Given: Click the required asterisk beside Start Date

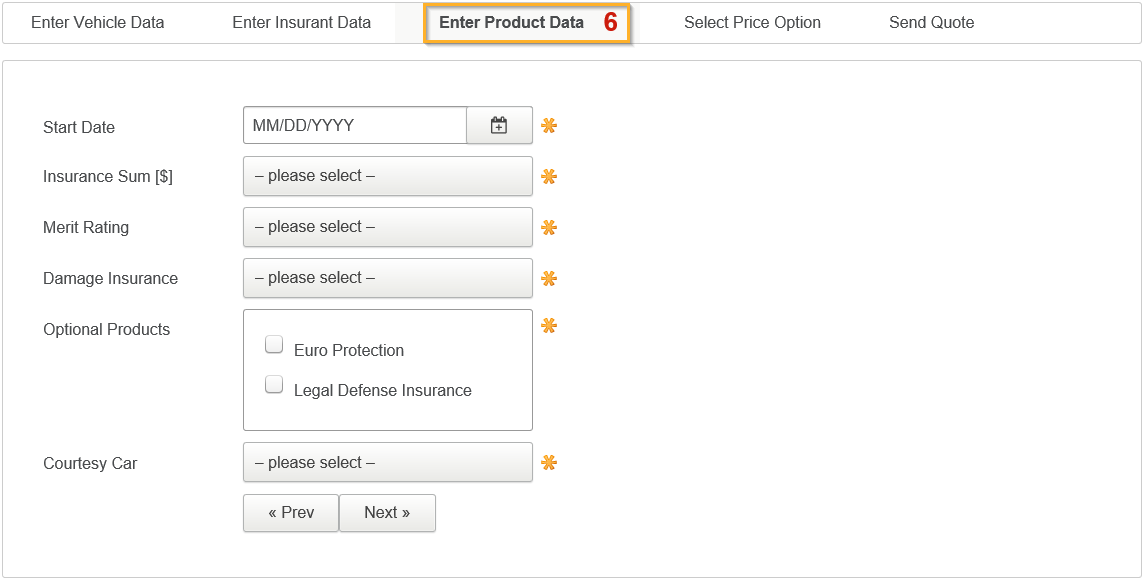Looking at the screenshot, I should [x=549, y=126].
